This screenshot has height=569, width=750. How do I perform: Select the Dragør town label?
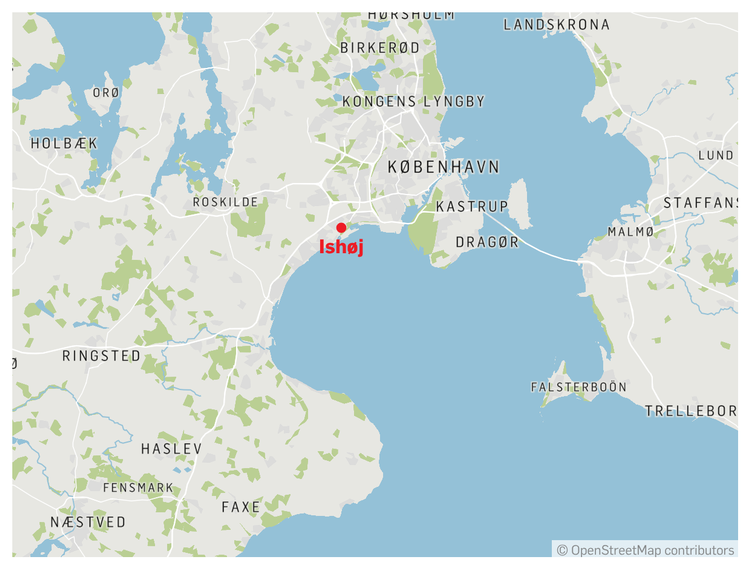pyautogui.click(x=487, y=242)
